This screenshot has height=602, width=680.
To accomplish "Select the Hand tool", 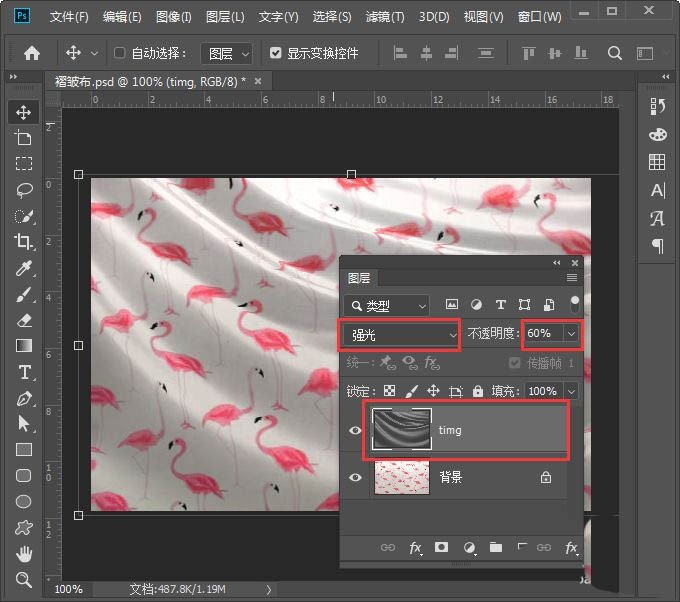I will [x=23, y=553].
